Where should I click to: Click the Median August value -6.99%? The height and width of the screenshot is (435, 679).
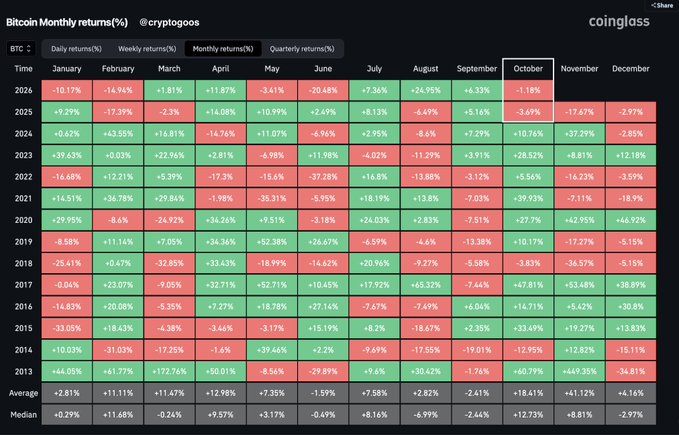pos(426,415)
